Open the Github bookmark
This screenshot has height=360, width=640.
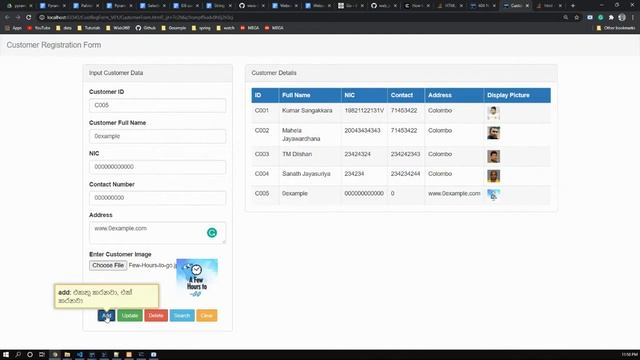146,28
